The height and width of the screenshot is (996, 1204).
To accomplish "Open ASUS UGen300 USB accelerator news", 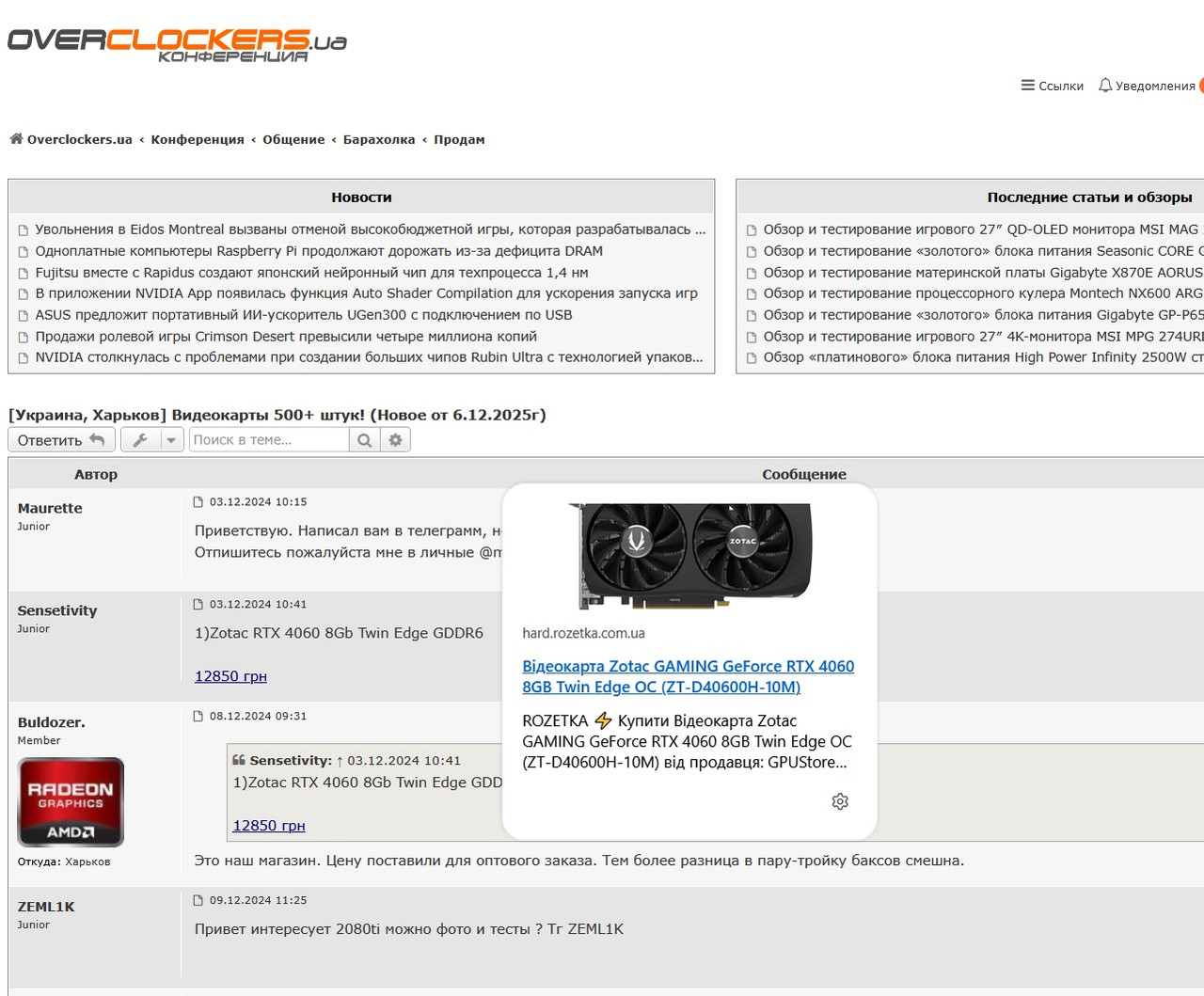I will [x=304, y=315].
